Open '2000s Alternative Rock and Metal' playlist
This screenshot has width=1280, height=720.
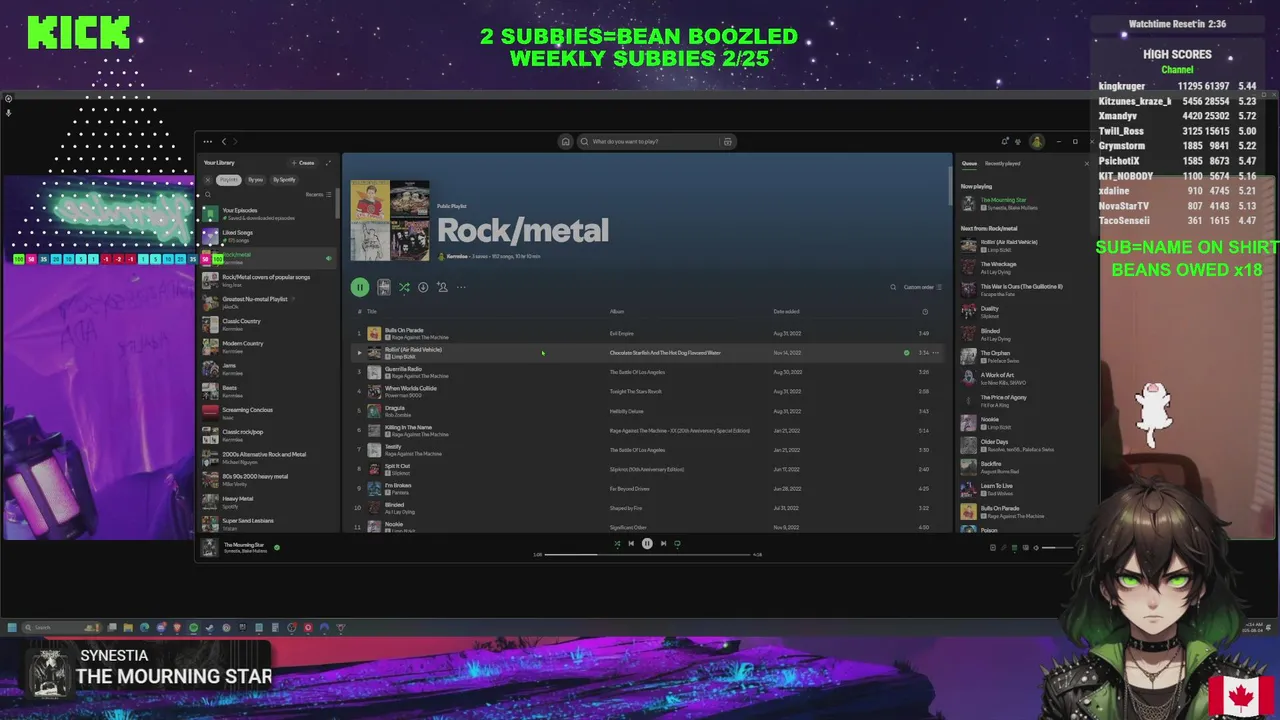[270, 456]
